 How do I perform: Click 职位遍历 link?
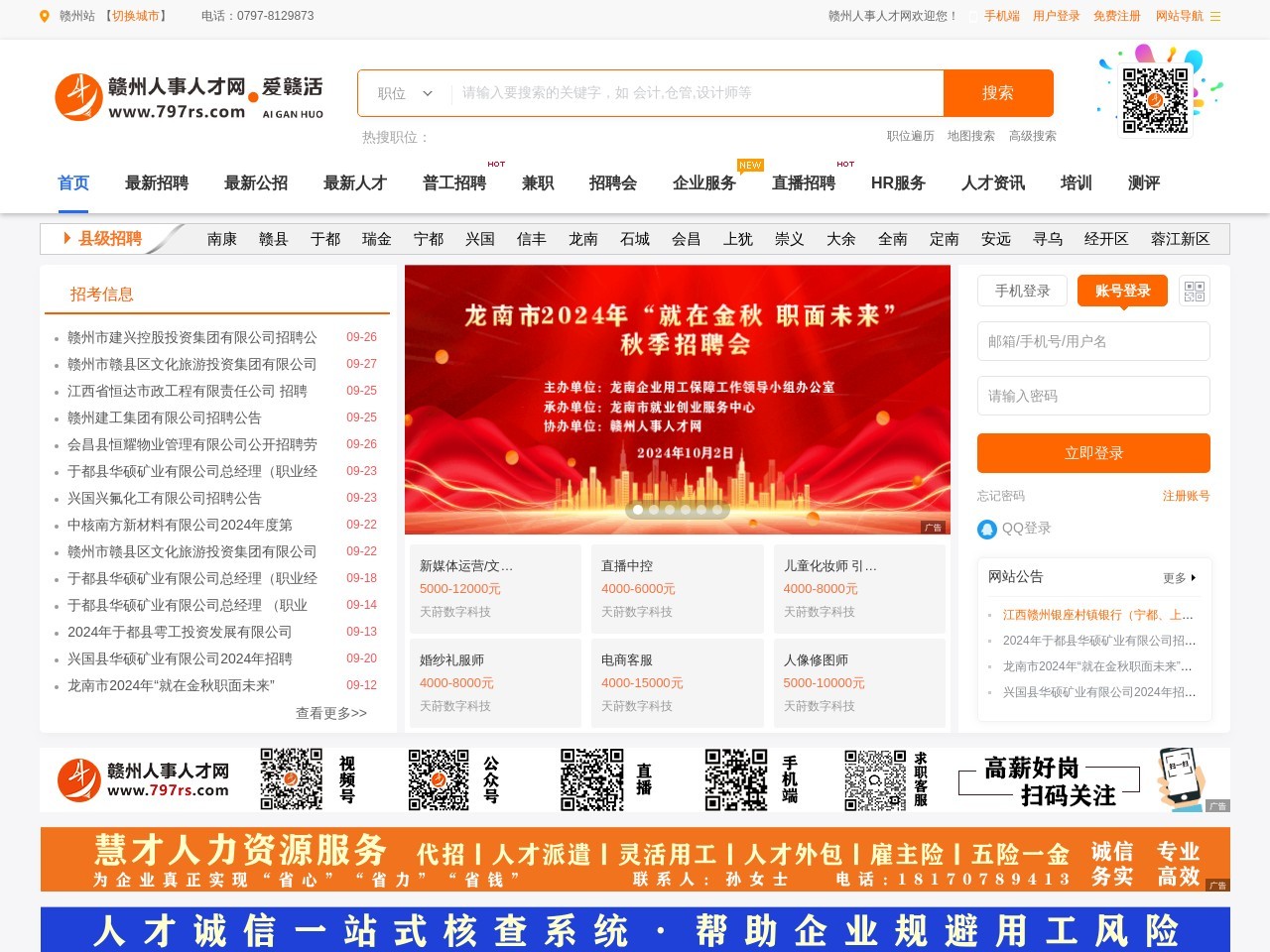911,136
